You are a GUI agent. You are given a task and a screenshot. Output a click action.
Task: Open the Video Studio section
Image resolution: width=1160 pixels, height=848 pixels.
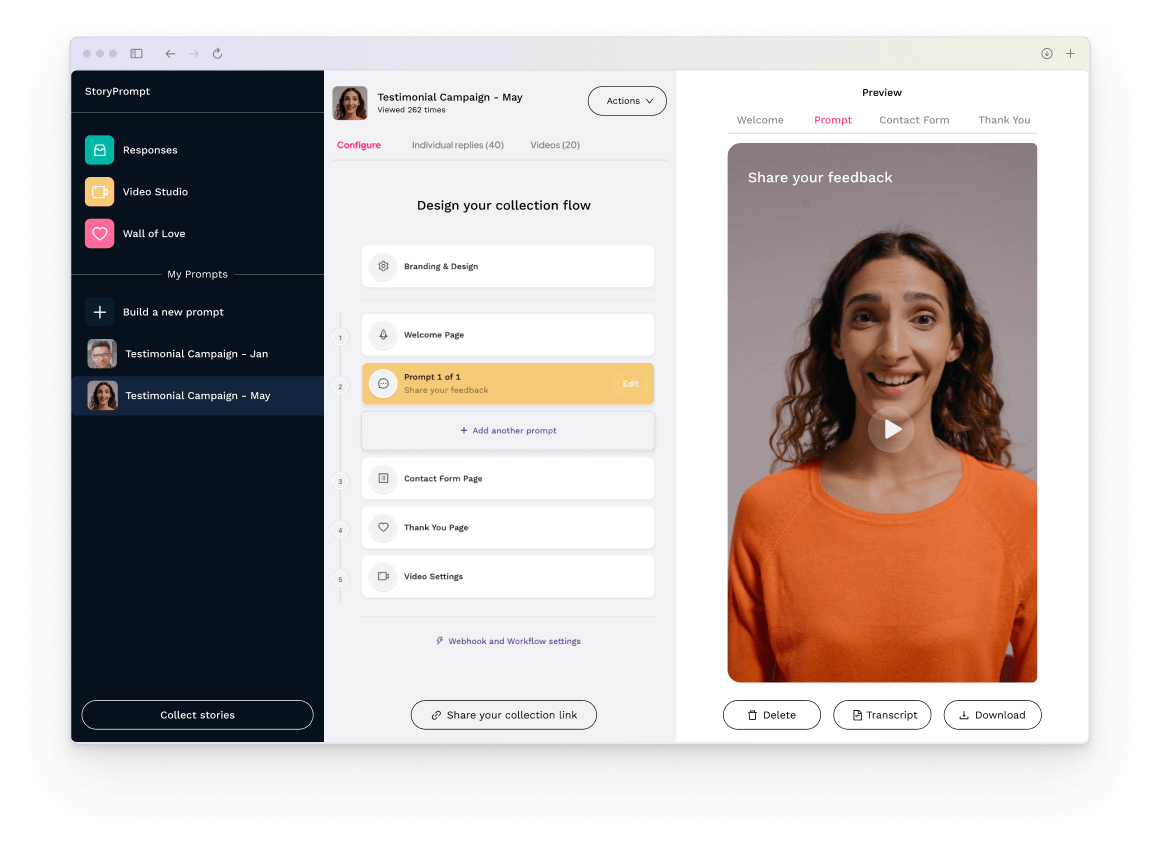coord(155,192)
